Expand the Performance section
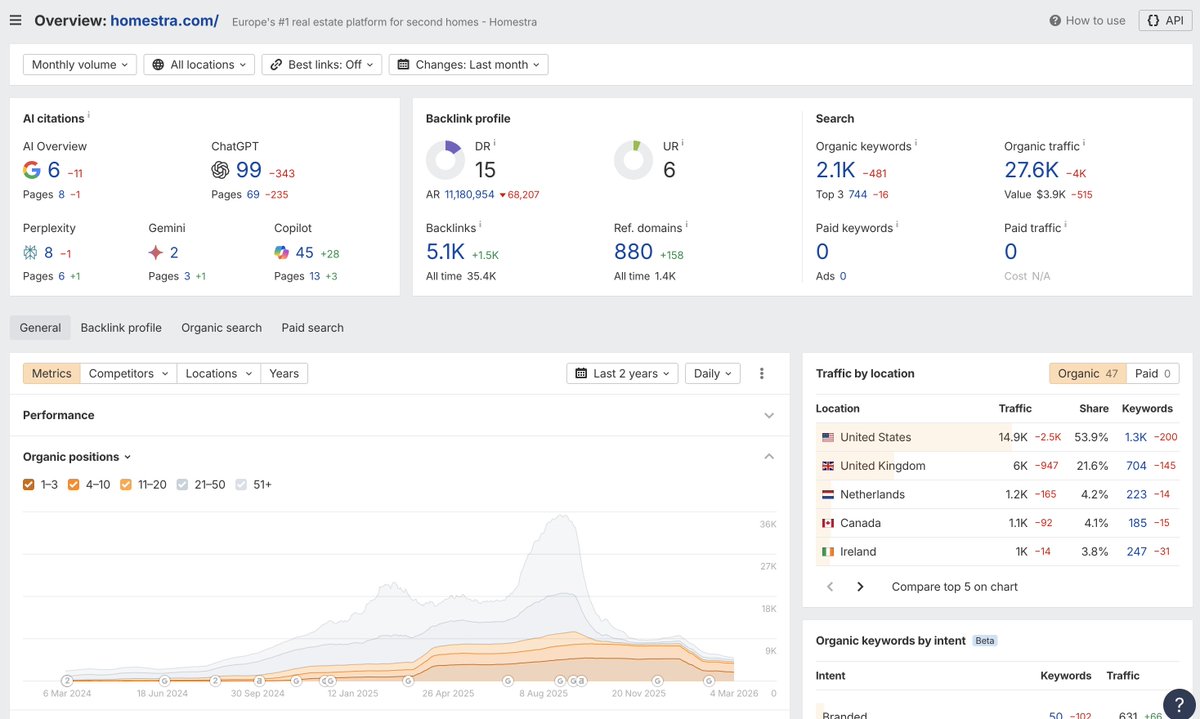1200x719 pixels. [x=769, y=415]
